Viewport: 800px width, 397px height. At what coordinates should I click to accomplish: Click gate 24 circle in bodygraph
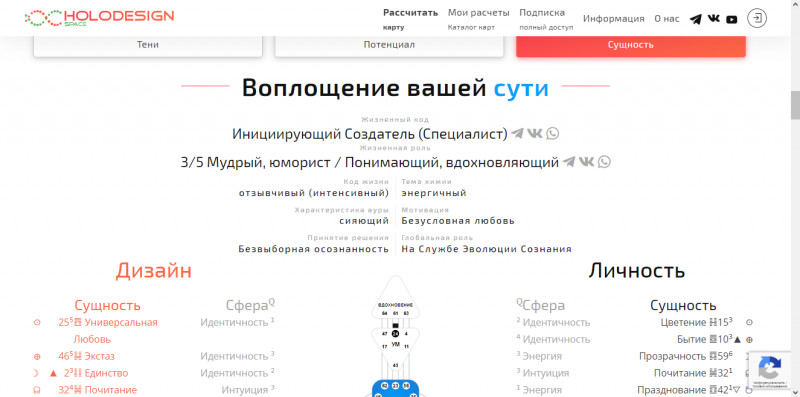click(395, 333)
